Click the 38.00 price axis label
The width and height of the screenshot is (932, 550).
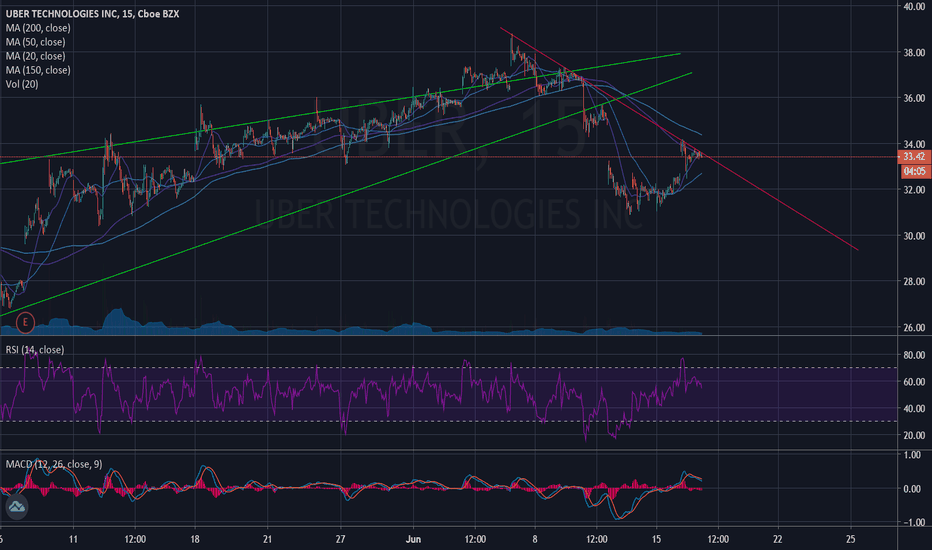point(914,52)
